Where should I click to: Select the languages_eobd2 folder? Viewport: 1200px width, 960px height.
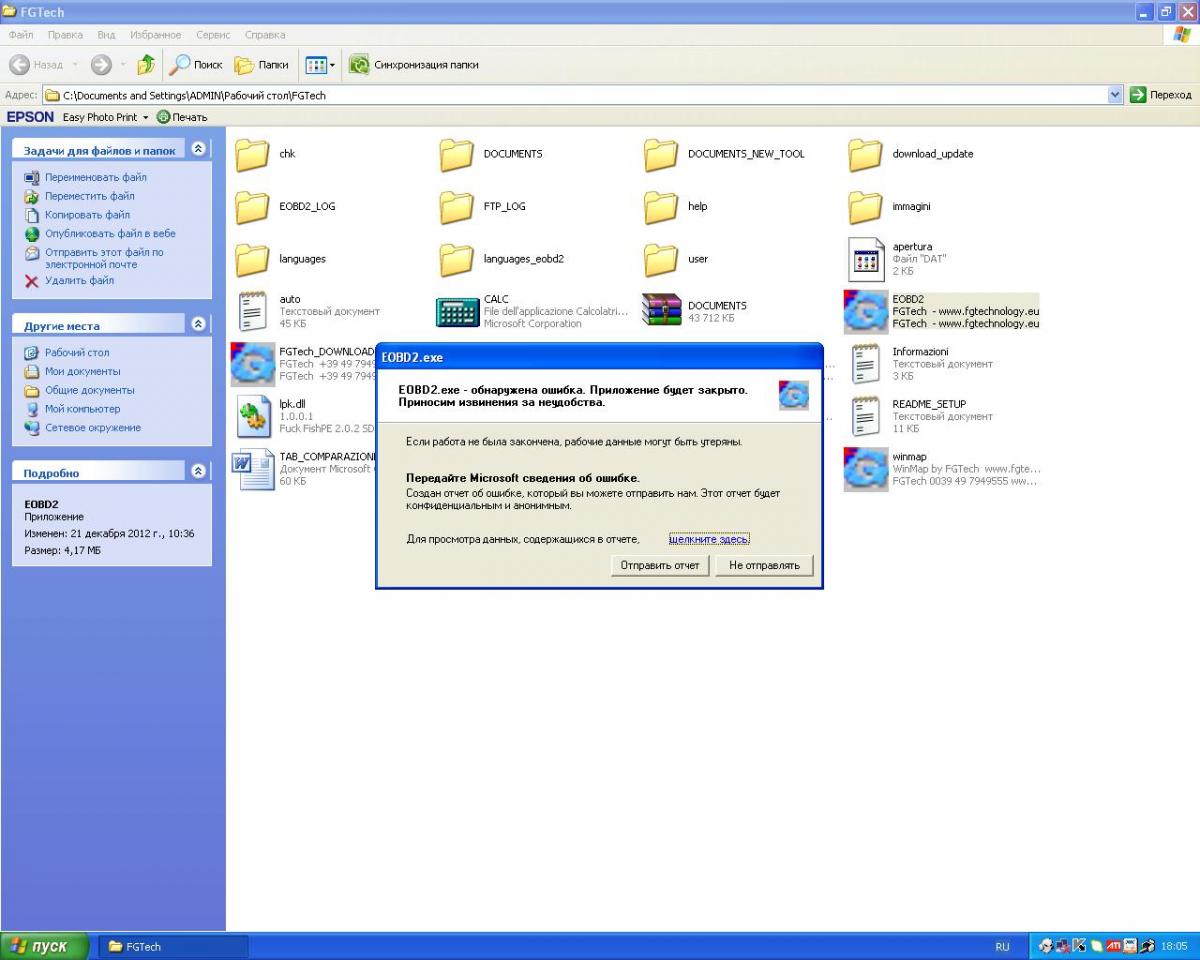click(457, 259)
